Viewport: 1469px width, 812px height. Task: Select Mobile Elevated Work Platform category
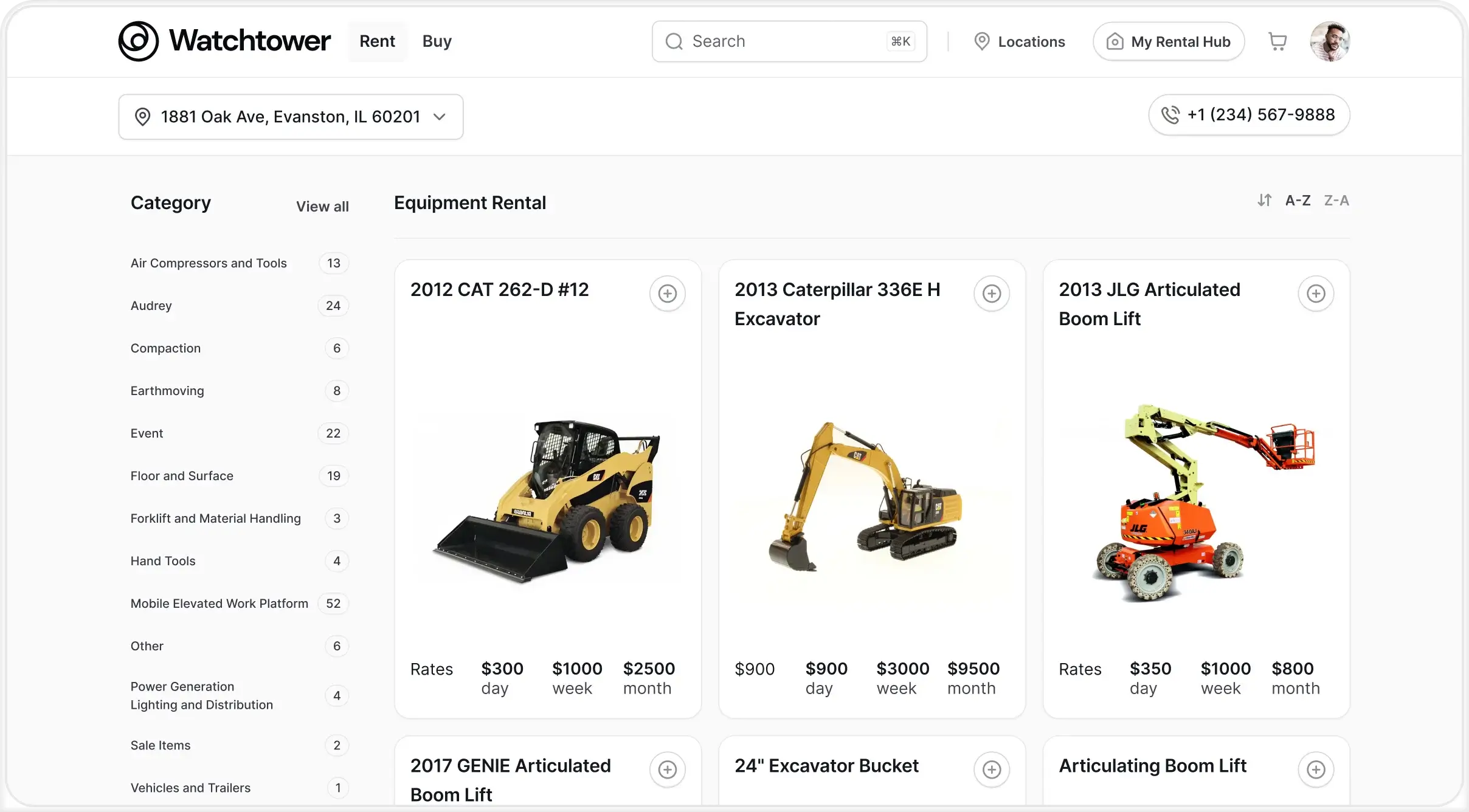click(x=219, y=604)
